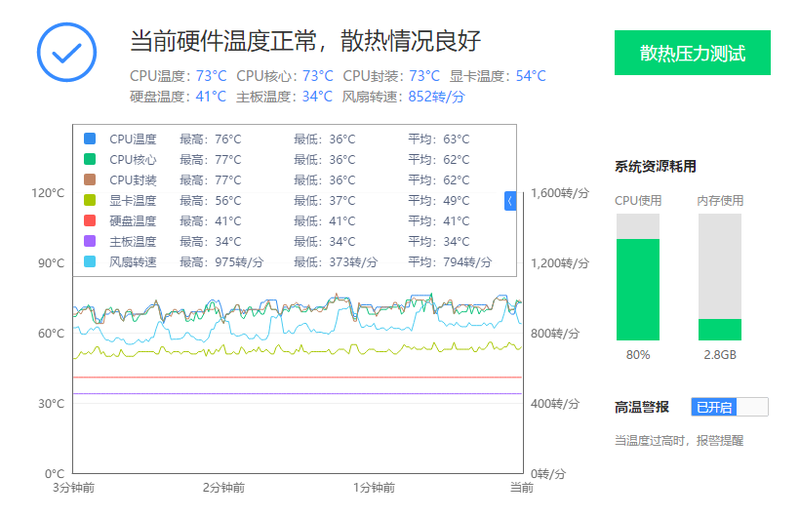Click the CPU封装 brown legend swatch
The height and width of the screenshot is (517, 800).
pos(89,180)
